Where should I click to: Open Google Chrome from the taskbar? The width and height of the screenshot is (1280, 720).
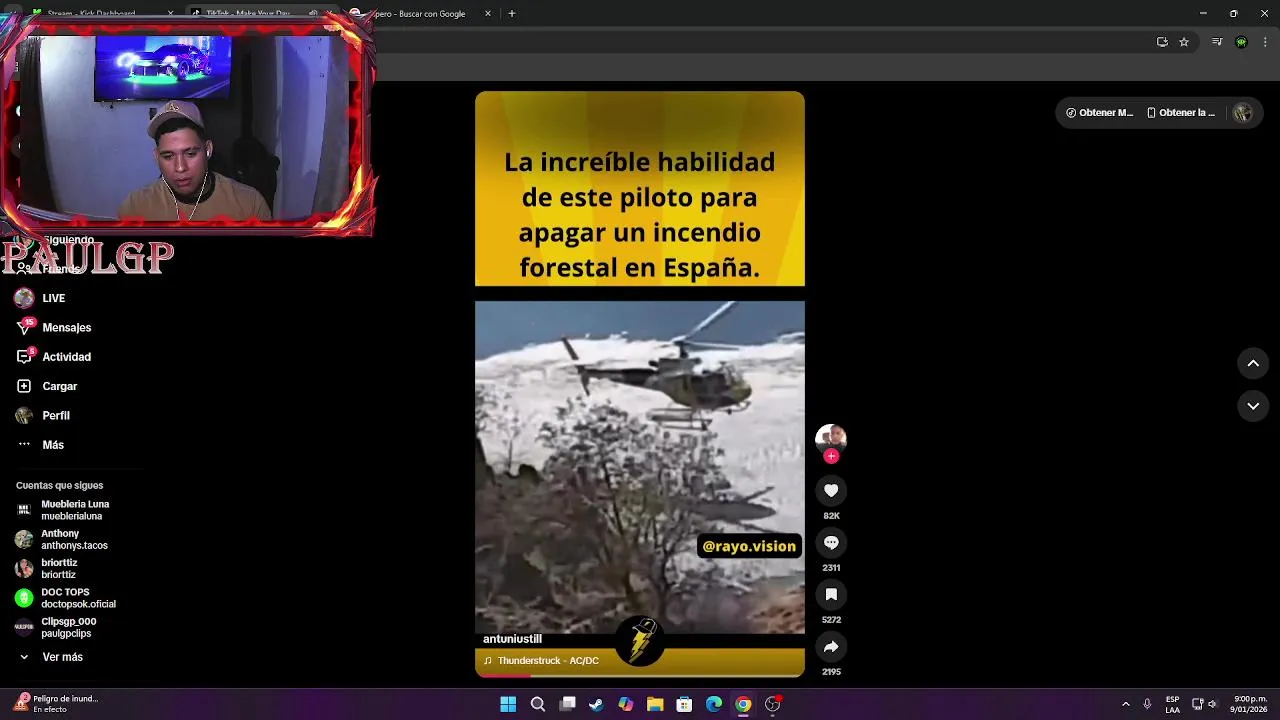click(743, 704)
